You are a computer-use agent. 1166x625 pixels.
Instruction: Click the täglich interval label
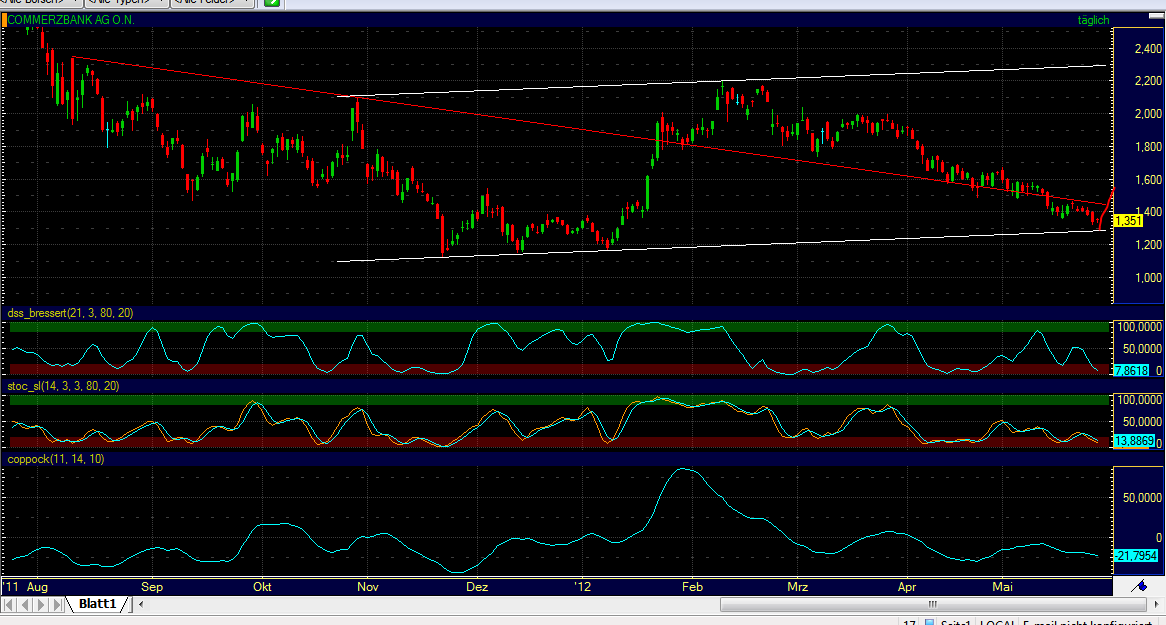[1094, 19]
